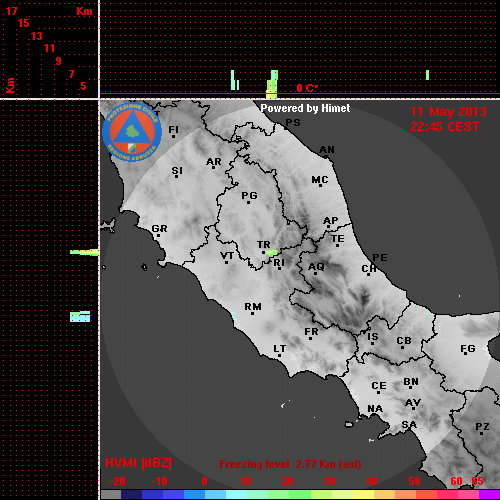Click the blue swatch near 0 dBZ
This screenshot has height=500, width=500.
point(194,494)
